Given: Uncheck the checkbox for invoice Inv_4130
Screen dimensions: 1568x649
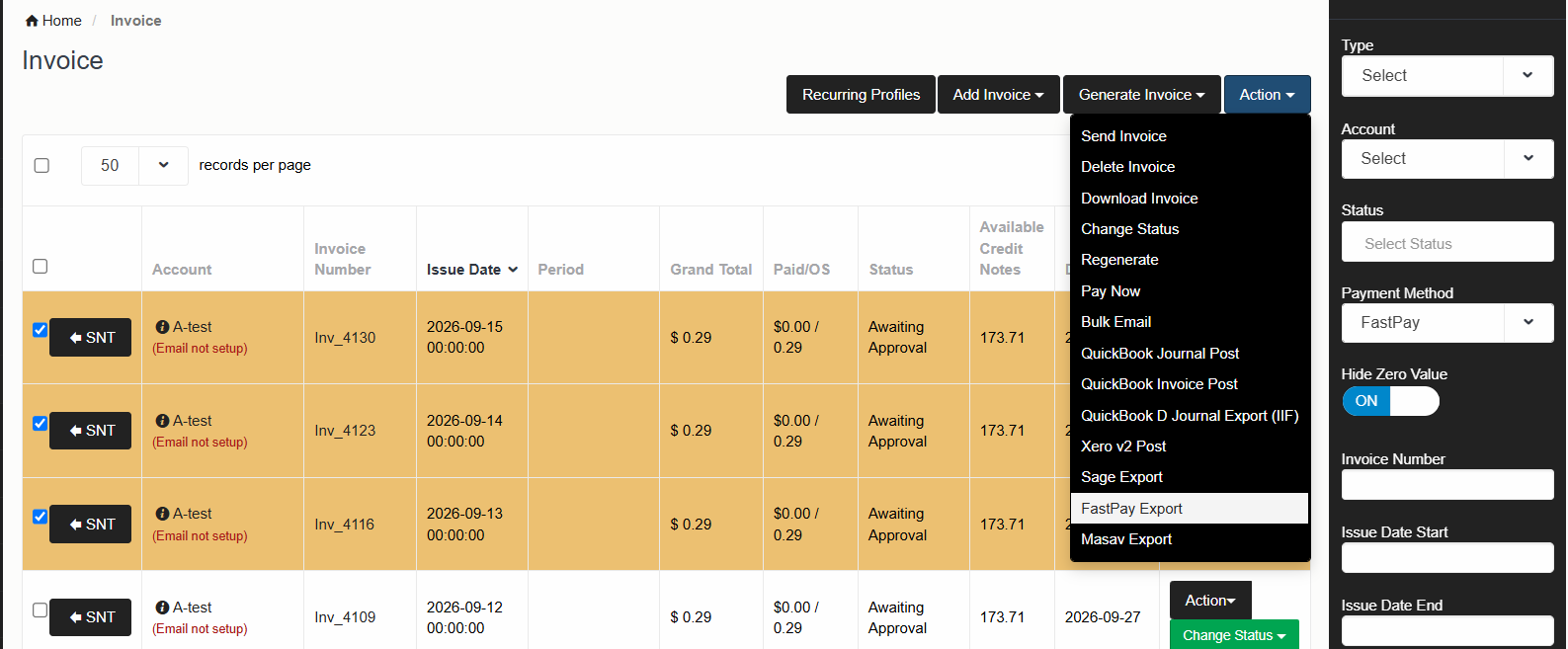Looking at the screenshot, I should pyautogui.click(x=41, y=330).
